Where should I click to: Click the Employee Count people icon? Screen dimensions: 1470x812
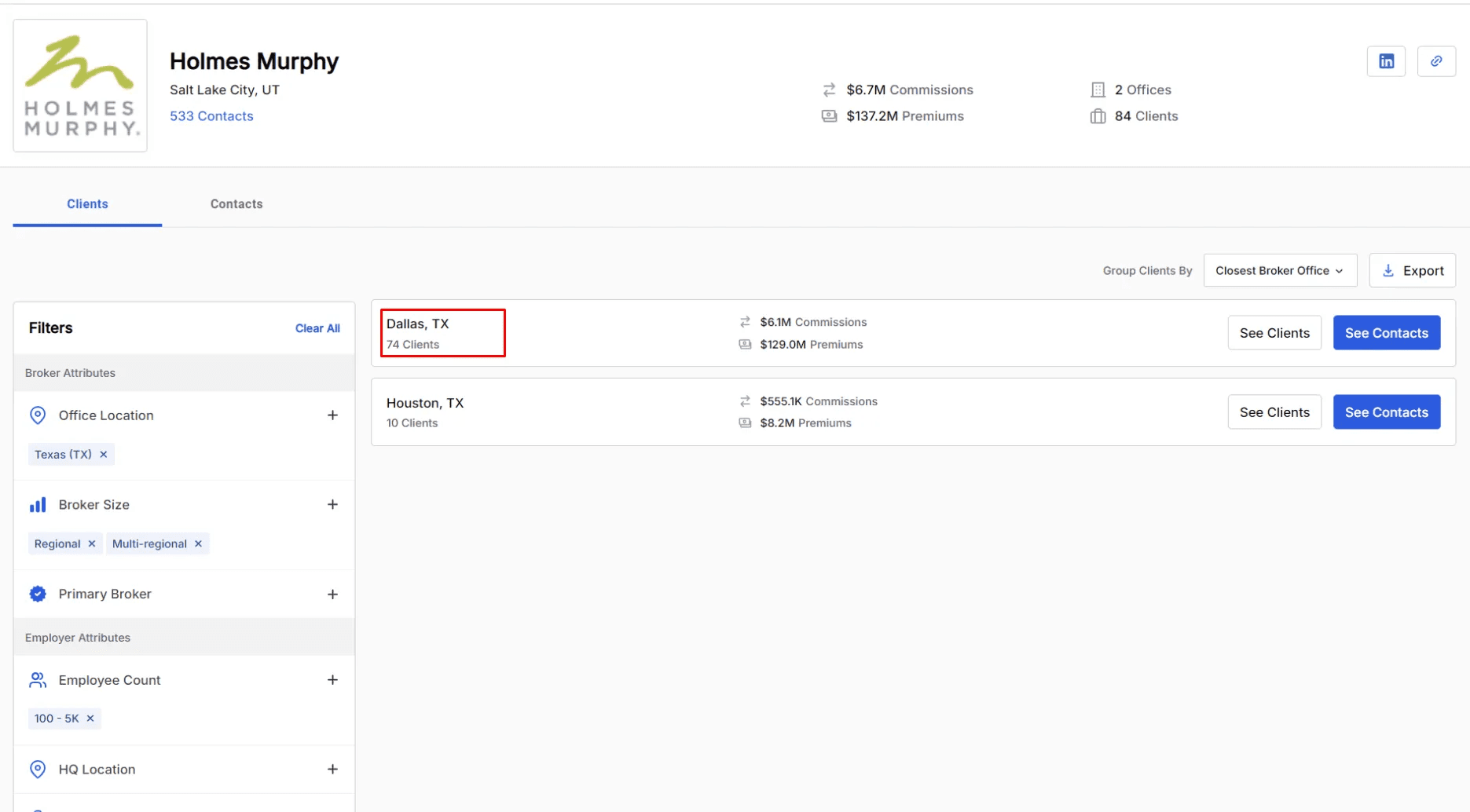point(37,679)
